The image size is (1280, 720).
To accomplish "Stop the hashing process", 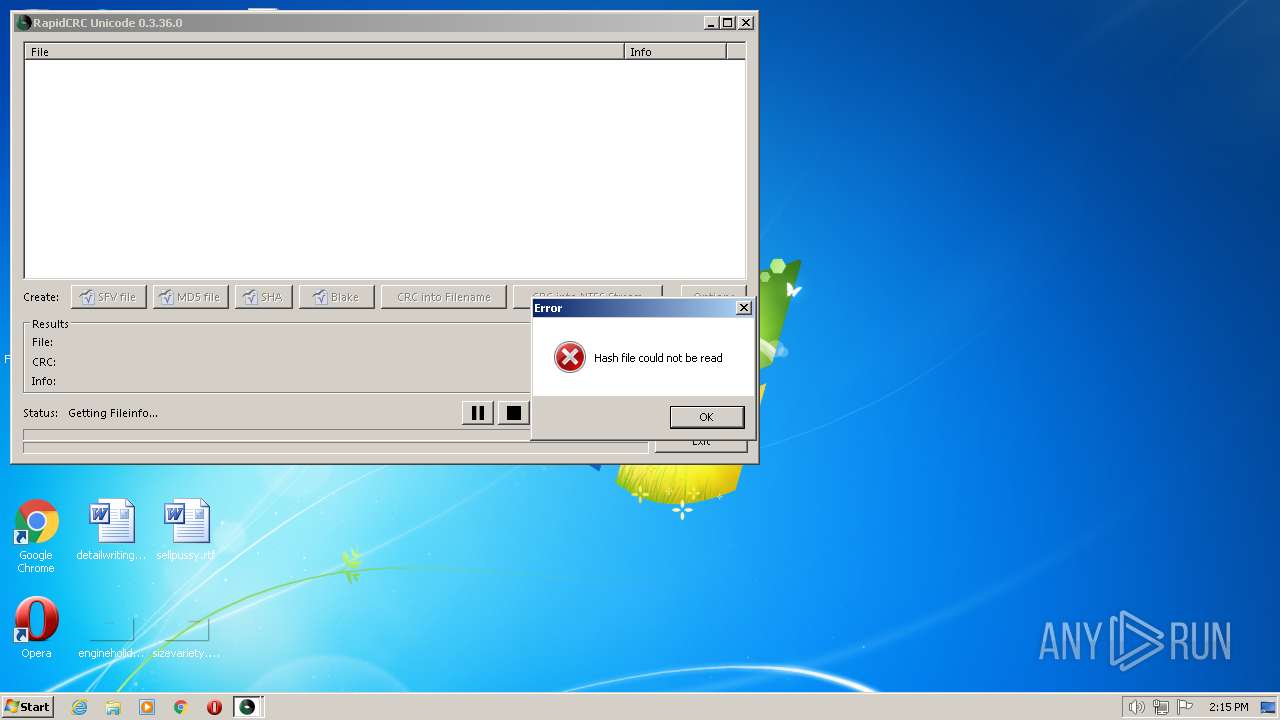I will click(513, 413).
